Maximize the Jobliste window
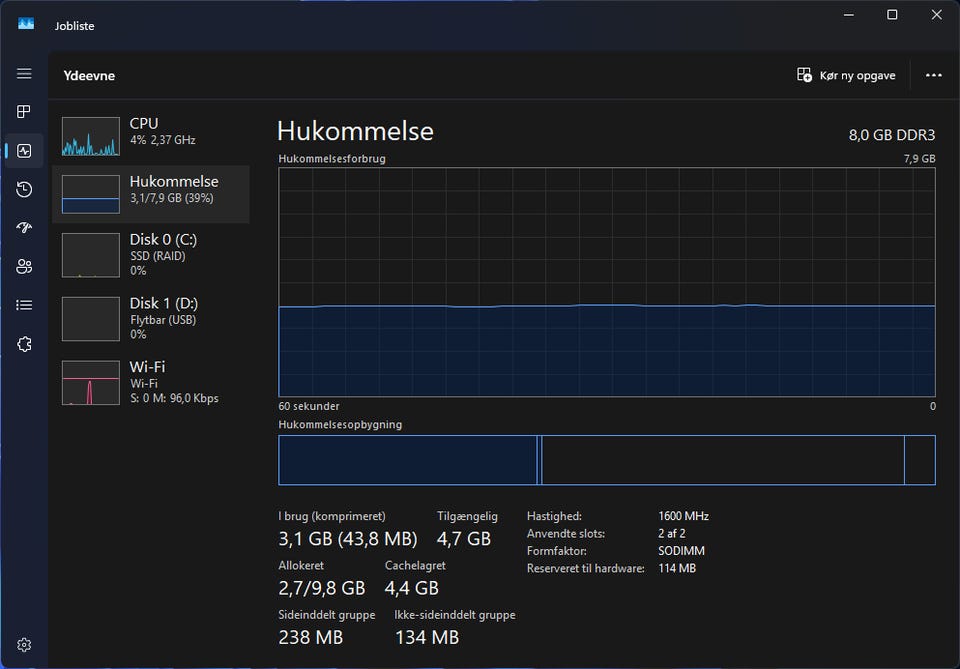This screenshot has height=669, width=960. 892,15
